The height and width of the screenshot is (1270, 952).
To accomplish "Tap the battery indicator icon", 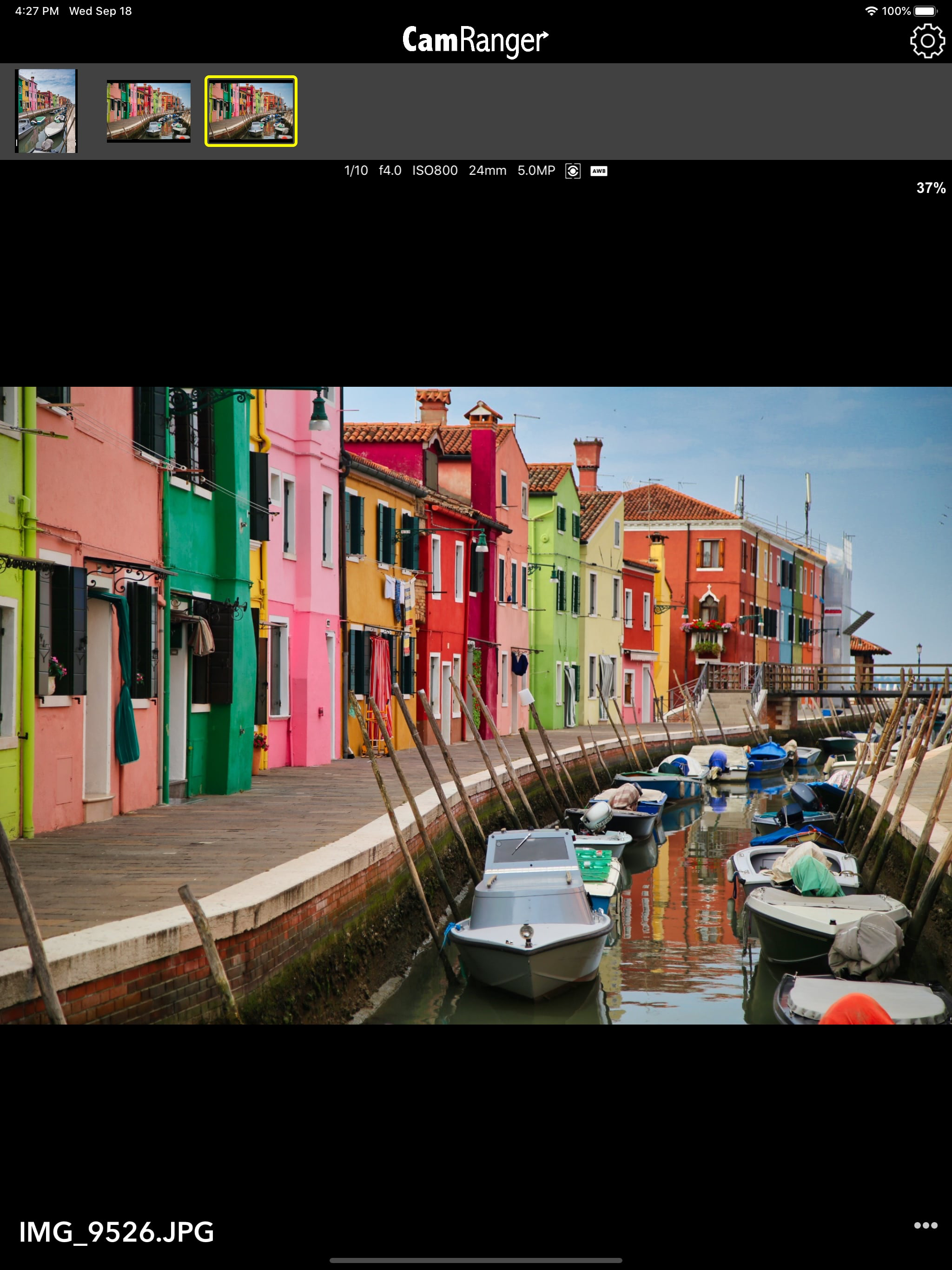I will 925,11.
